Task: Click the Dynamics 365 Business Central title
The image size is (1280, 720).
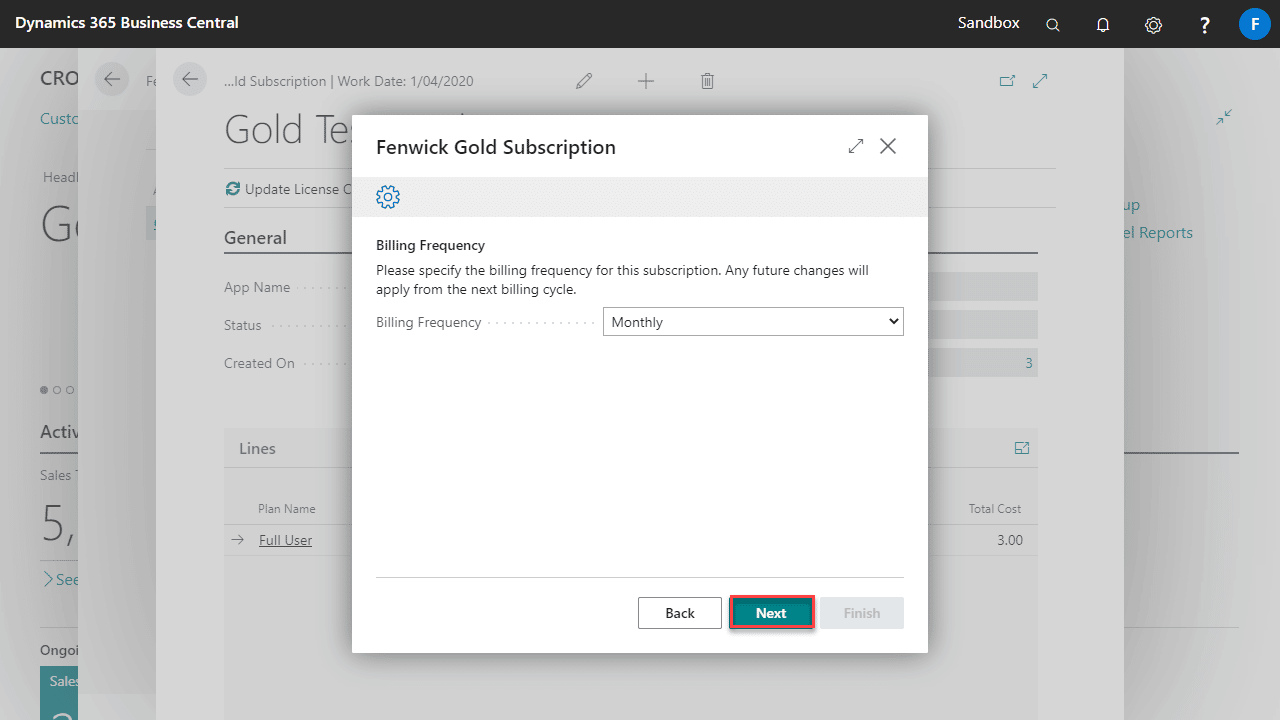Action: 127,22
